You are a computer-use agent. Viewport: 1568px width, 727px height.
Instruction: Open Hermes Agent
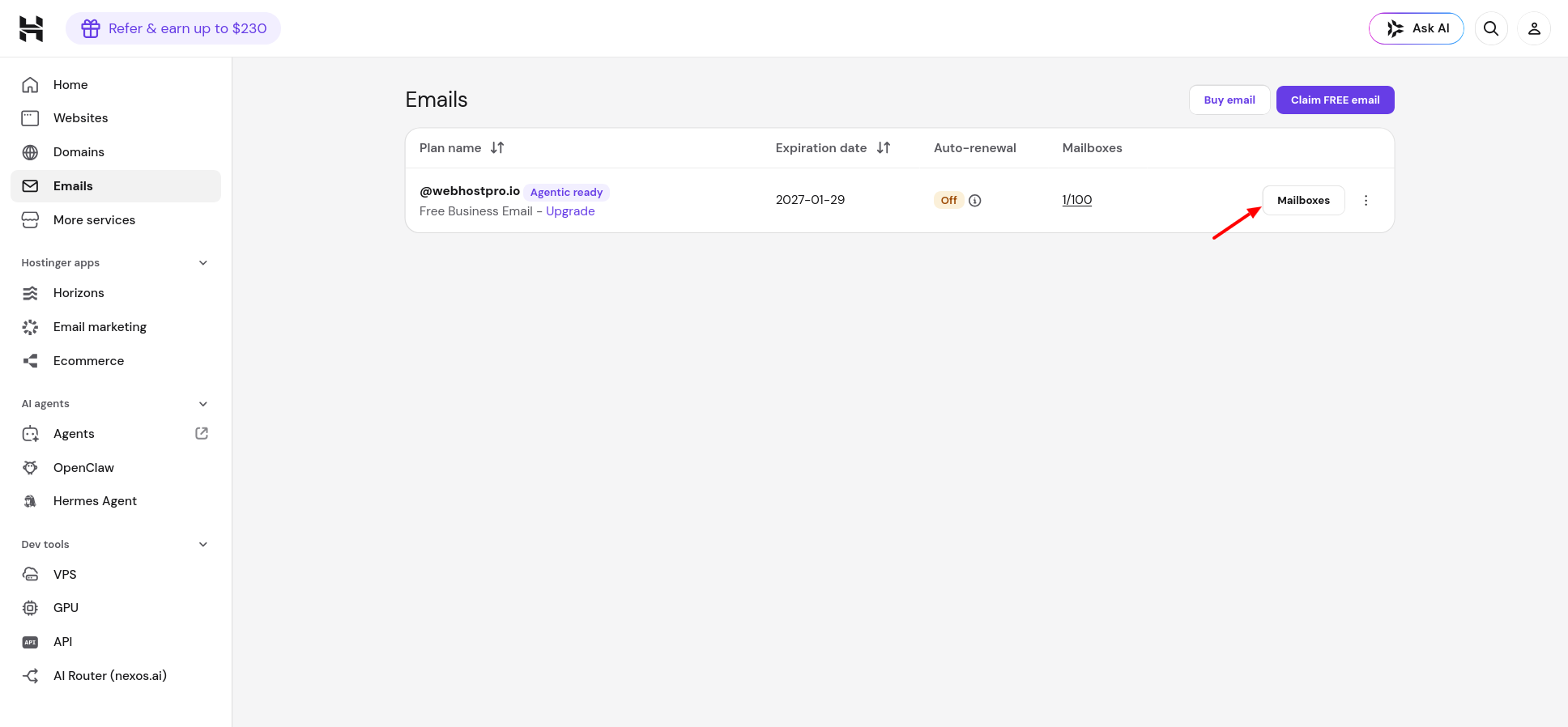[116, 501]
